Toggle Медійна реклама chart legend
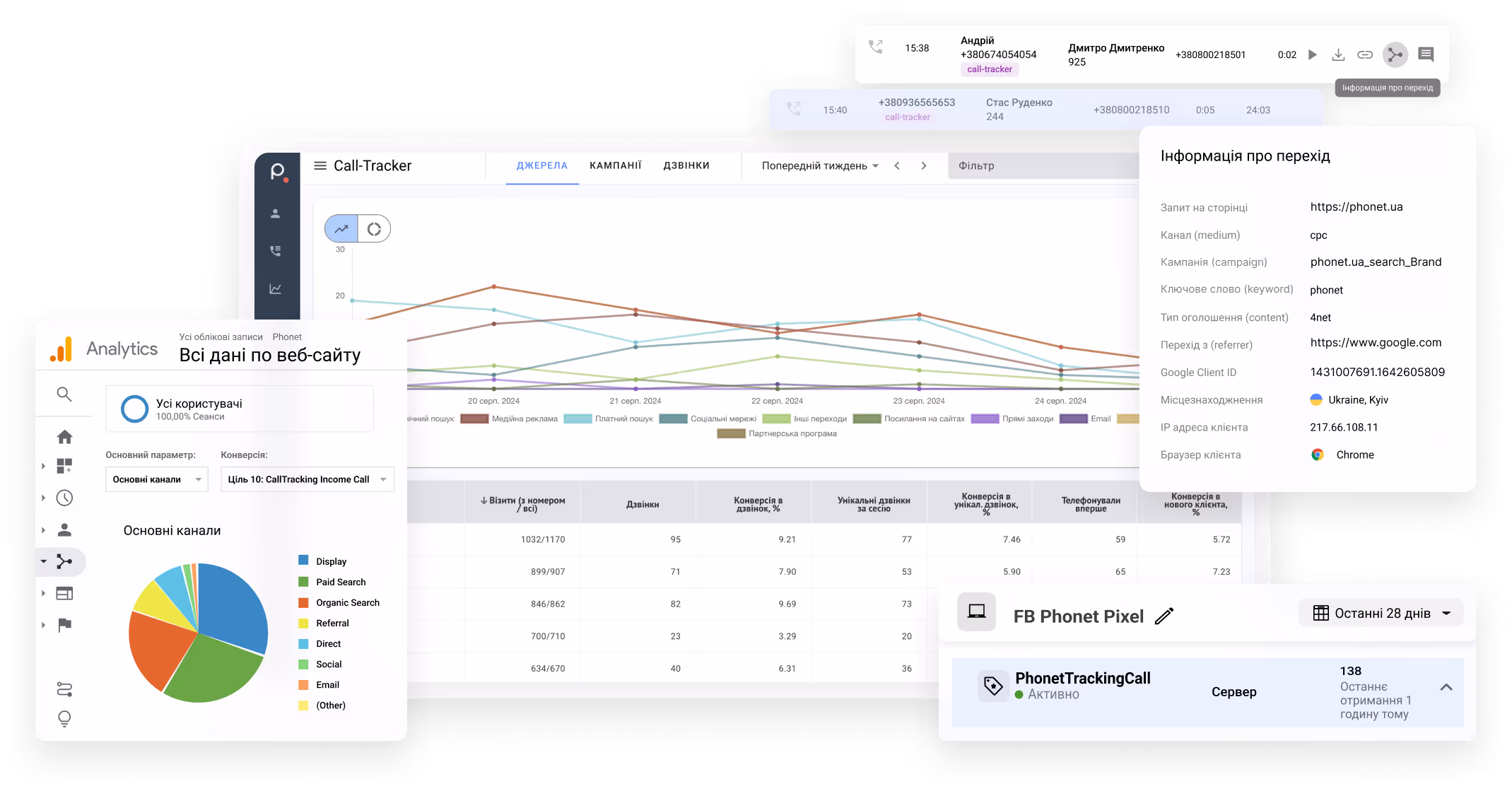This screenshot has width=1512, height=791. (x=509, y=418)
